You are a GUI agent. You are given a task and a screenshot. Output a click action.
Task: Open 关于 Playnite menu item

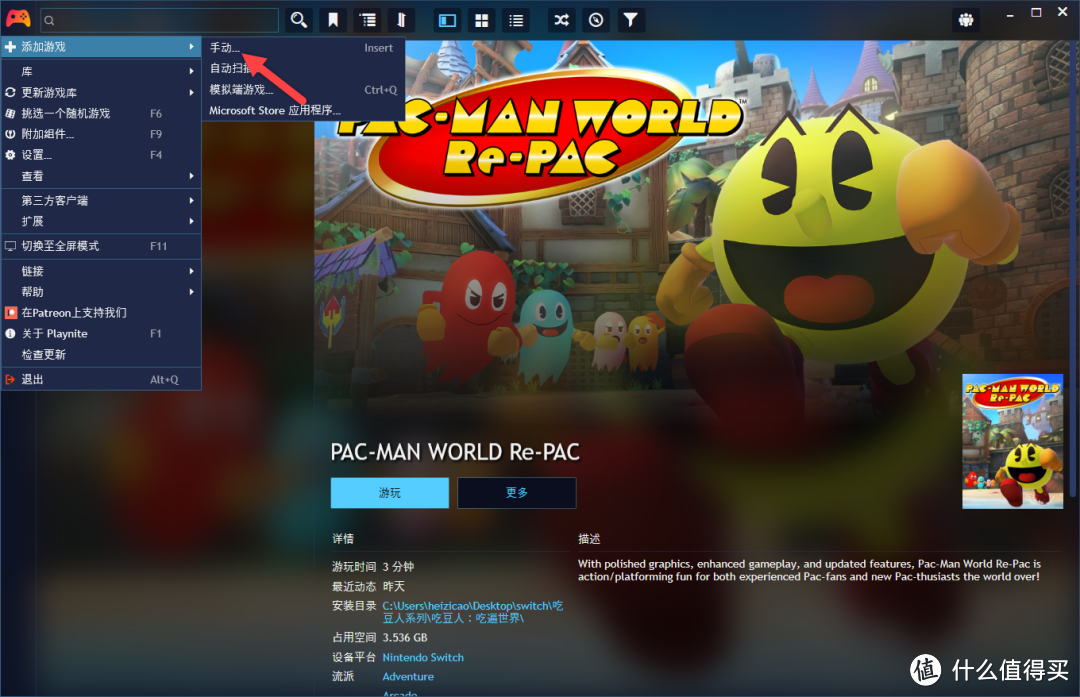point(101,333)
